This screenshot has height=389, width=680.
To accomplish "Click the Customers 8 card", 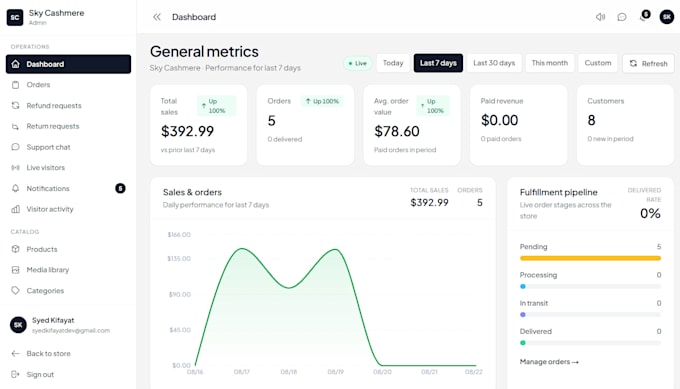I will [x=625, y=125].
